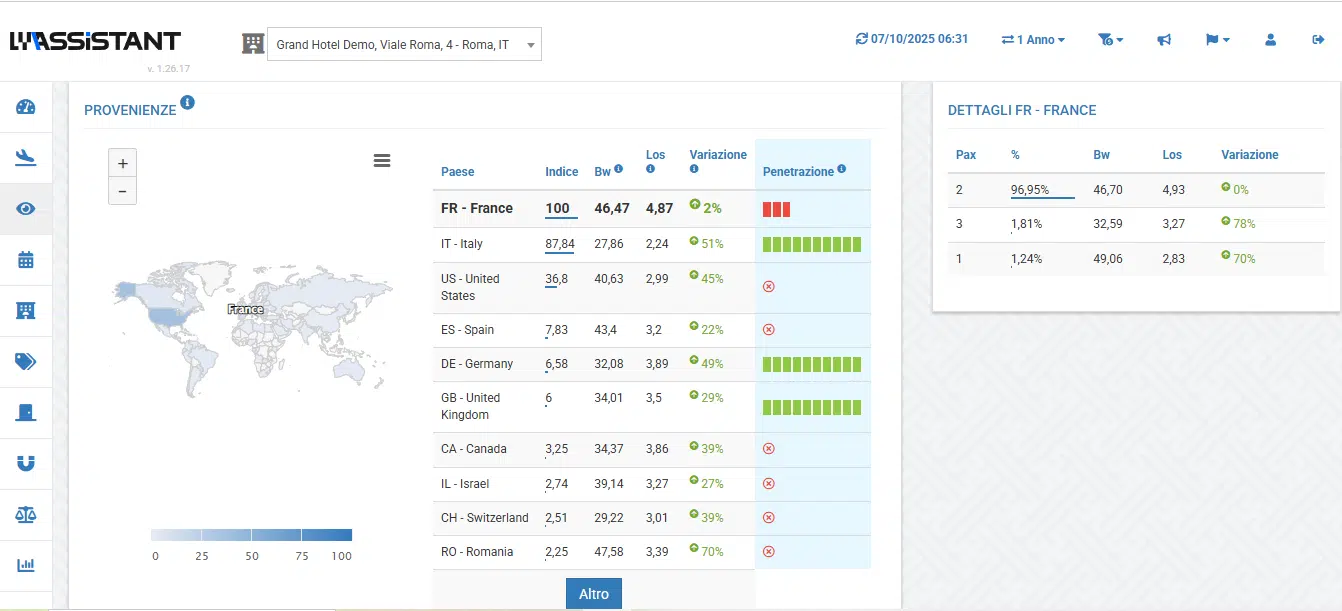Open the balance scale sidebar icon

tap(26, 514)
